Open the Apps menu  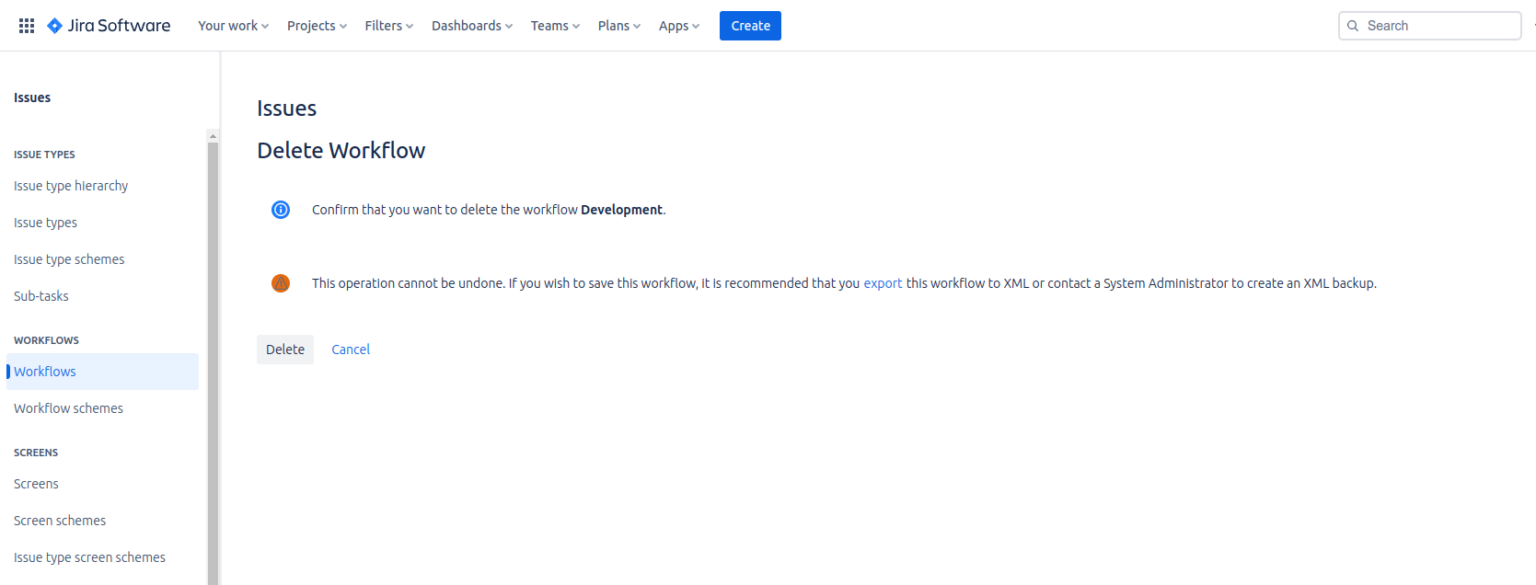[679, 26]
